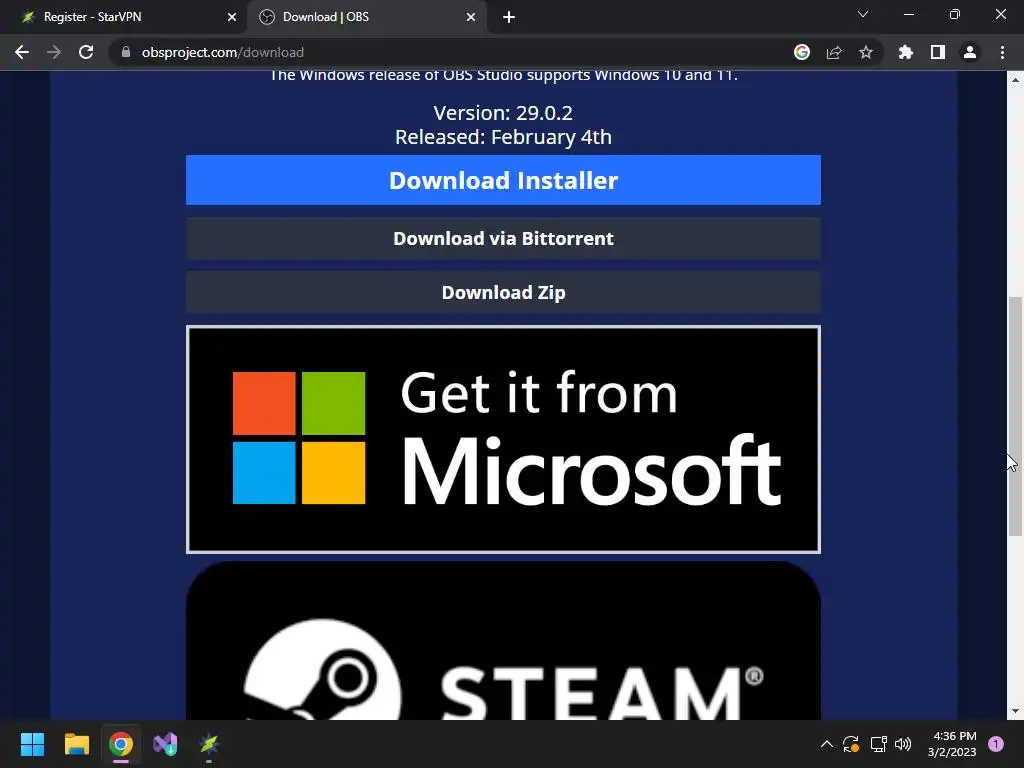Viewport: 1024px width, 768px height.
Task: Open tab search dropdown chevron
Action: click(863, 14)
